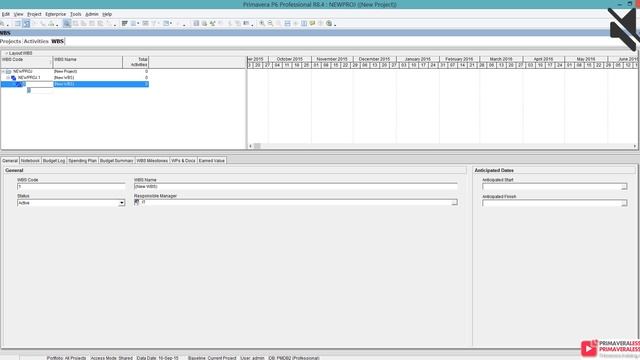Sort by the WBS Name column header
The width and height of the screenshot is (640, 360).
(x=87, y=62)
